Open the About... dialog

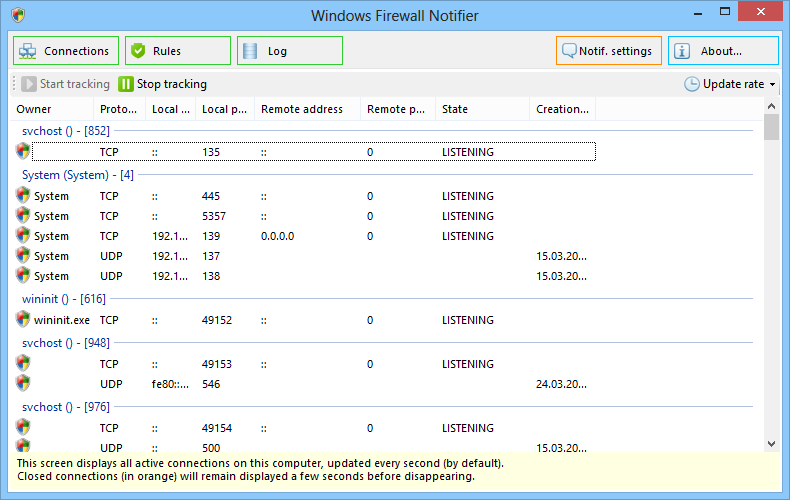(x=723, y=50)
